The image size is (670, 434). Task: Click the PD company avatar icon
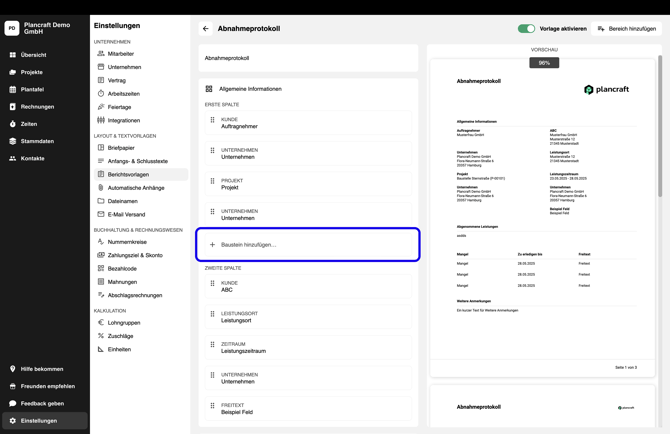click(x=12, y=28)
